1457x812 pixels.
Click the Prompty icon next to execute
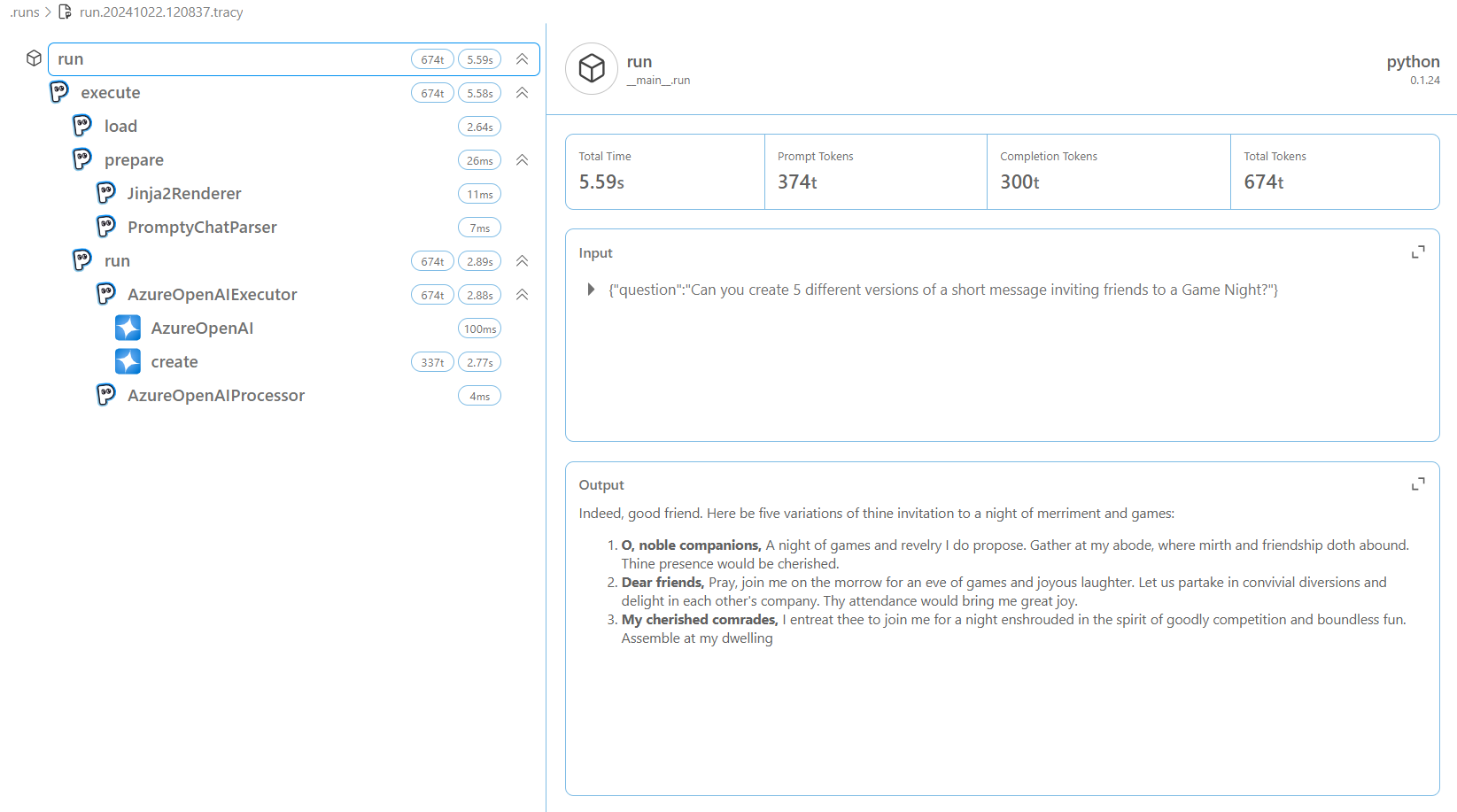click(59, 92)
